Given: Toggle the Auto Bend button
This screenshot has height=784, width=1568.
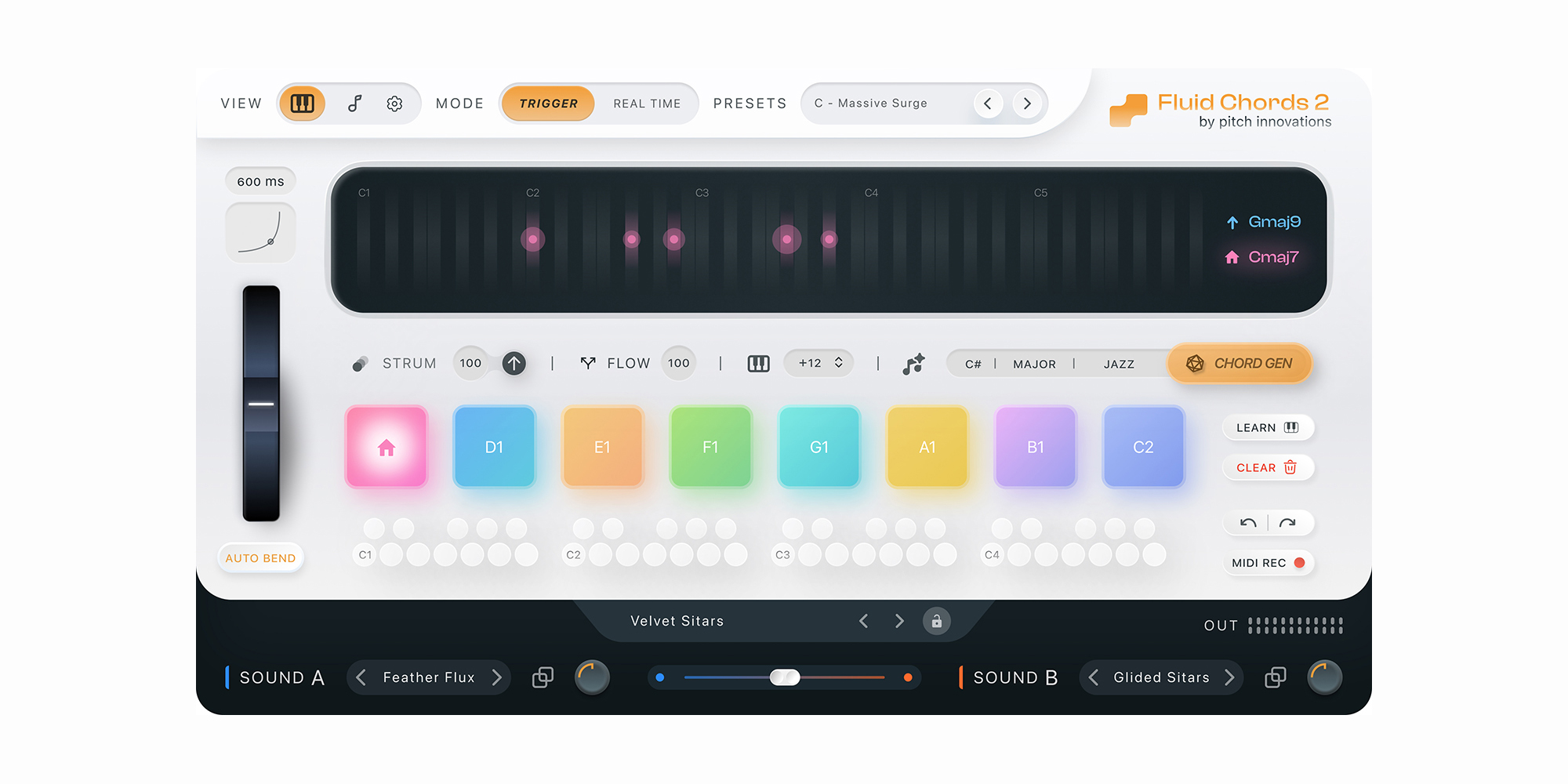Looking at the screenshot, I should (x=260, y=558).
